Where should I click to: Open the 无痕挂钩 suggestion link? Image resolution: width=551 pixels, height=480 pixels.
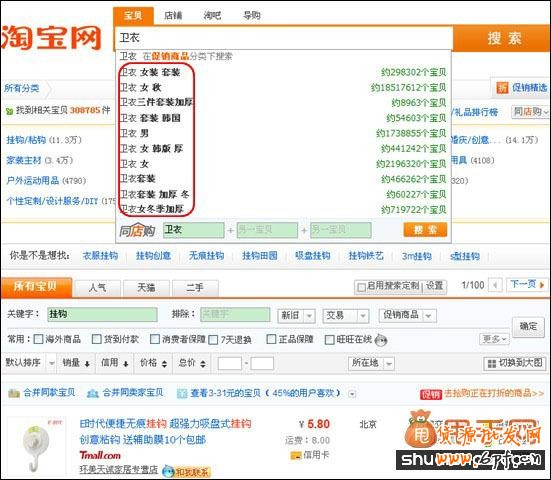pyautogui.click(x=206, y=256)
